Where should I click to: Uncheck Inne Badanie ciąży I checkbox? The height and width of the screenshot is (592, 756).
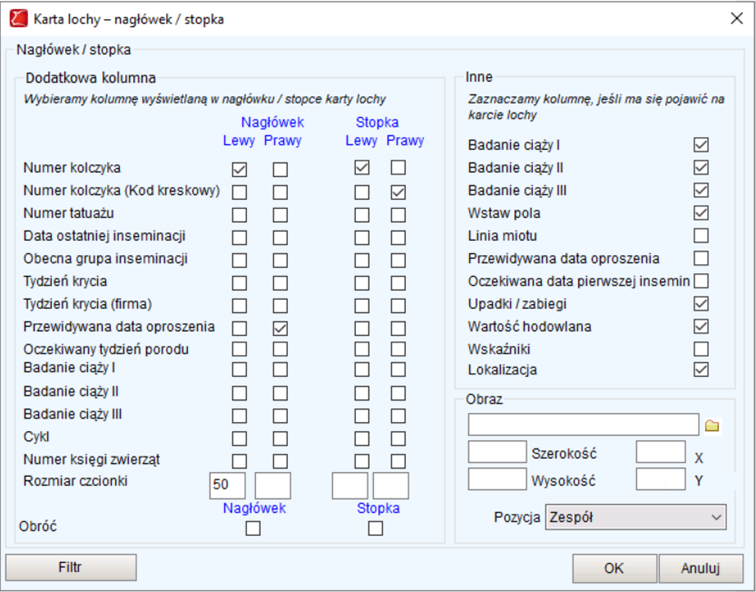701,144
